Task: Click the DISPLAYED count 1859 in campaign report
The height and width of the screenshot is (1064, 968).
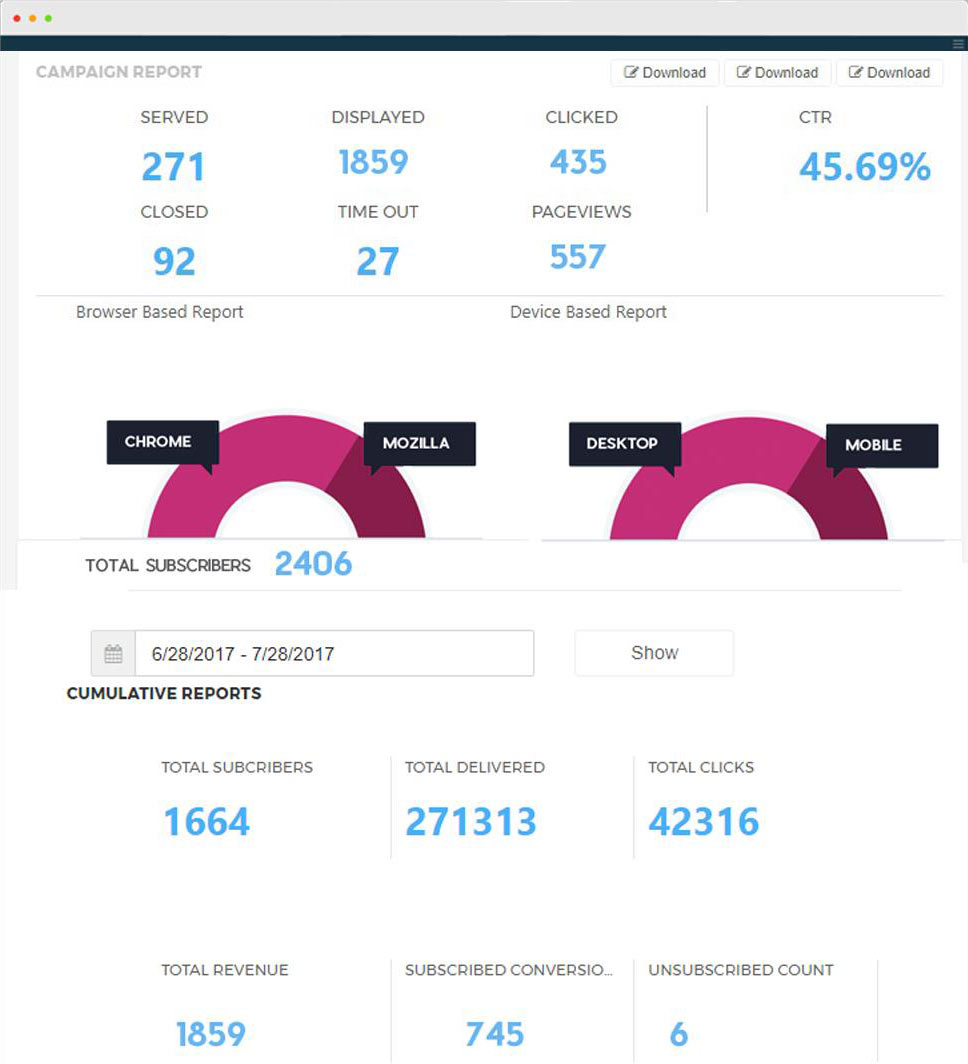Action: pos(373,162)
